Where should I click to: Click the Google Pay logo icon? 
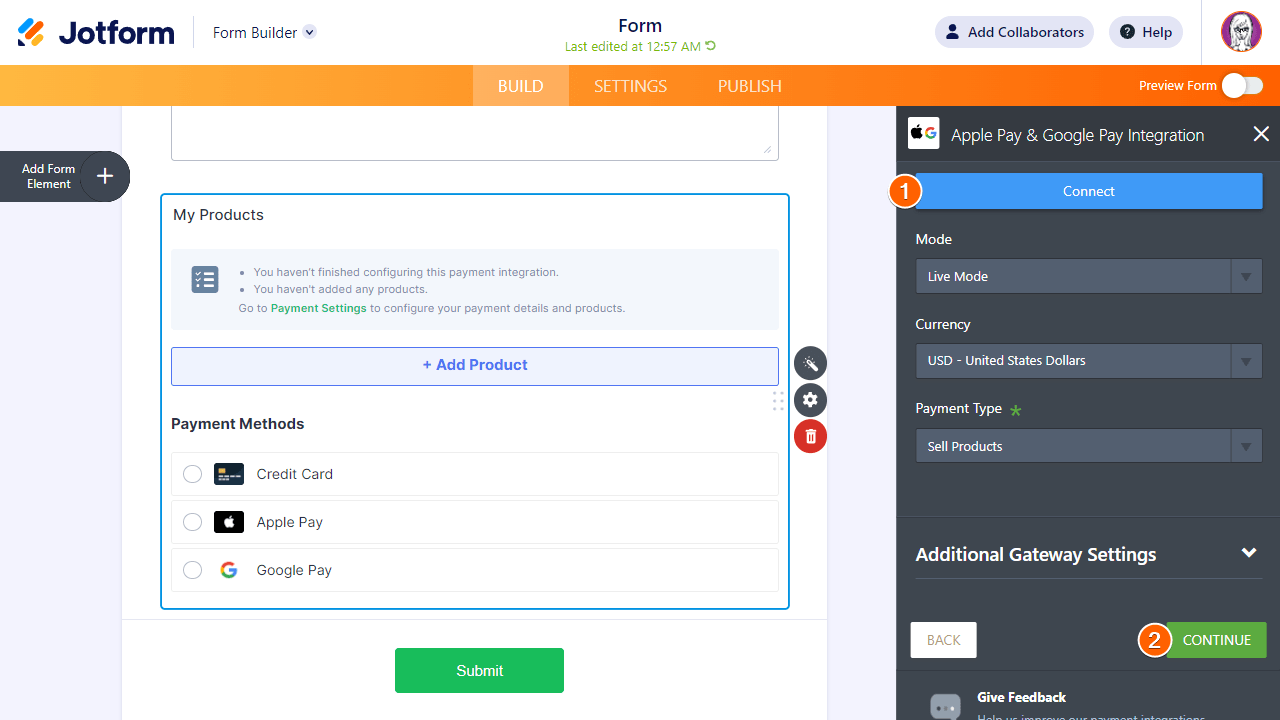(229, 570)
